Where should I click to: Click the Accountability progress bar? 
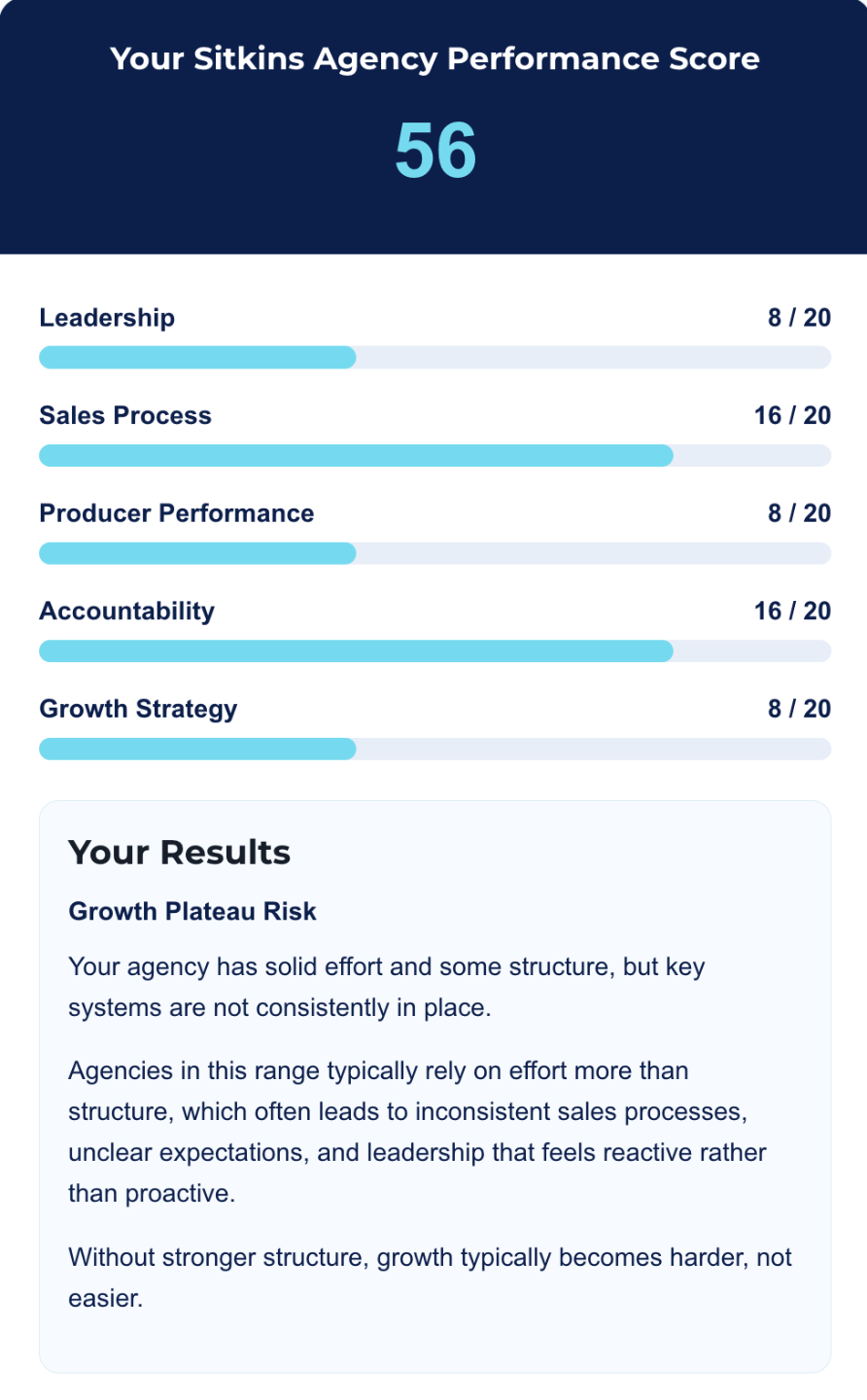434,651
